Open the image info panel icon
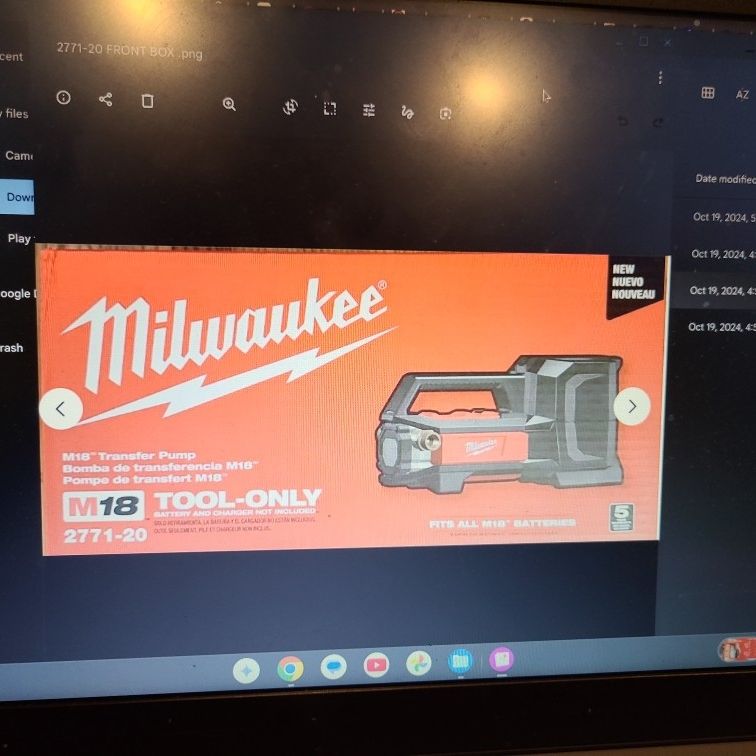756x756 pixels. tap(64, 98)
